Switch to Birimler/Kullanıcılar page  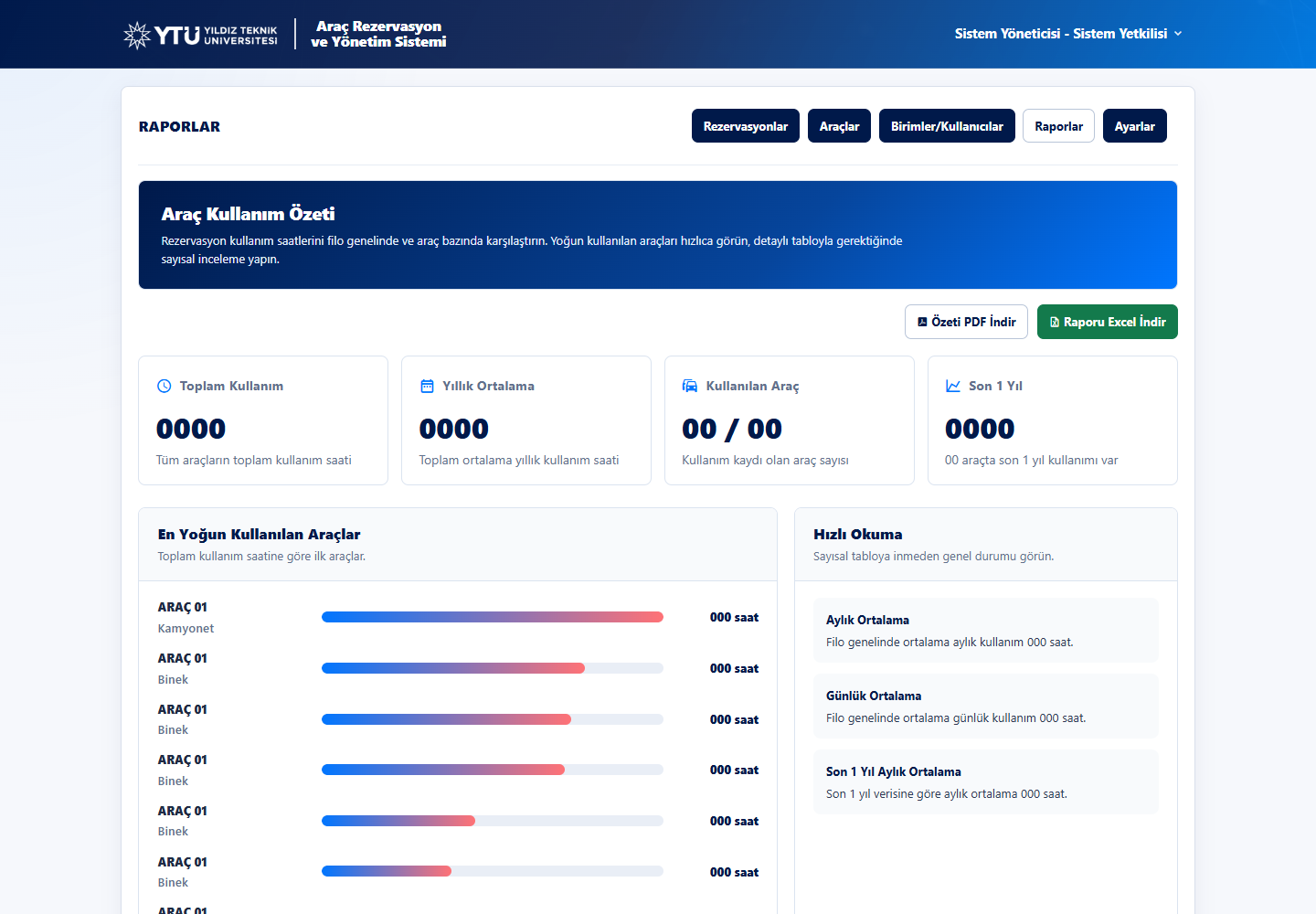coord(947,126)
